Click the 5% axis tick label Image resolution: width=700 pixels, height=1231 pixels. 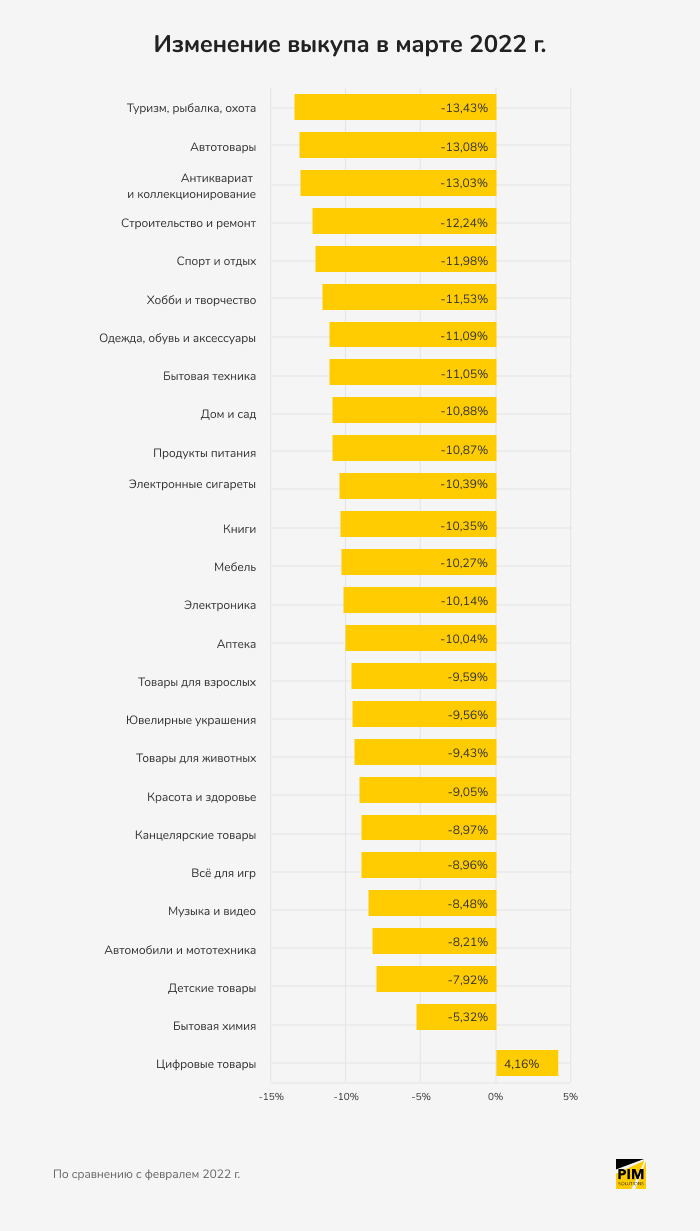click(570, 1096)
